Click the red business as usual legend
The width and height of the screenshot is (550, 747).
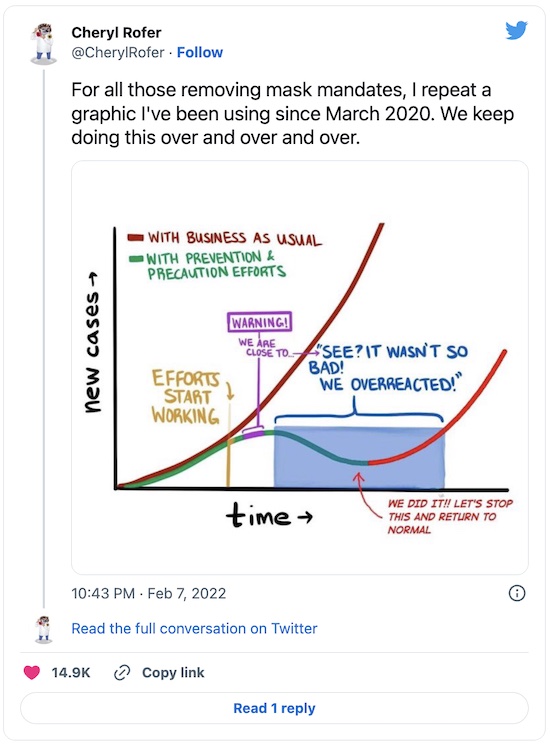click(x=225, y=238)
